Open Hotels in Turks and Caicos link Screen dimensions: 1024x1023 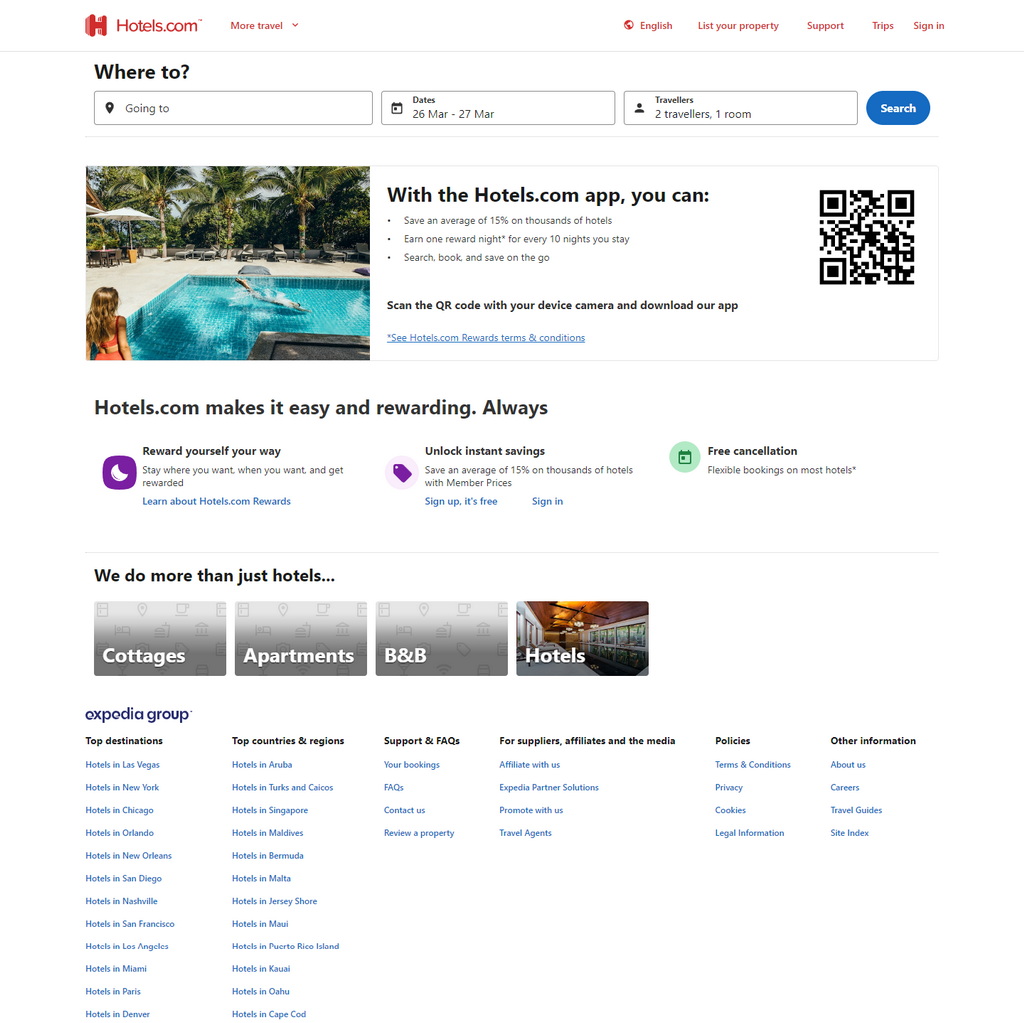(282, 787)
